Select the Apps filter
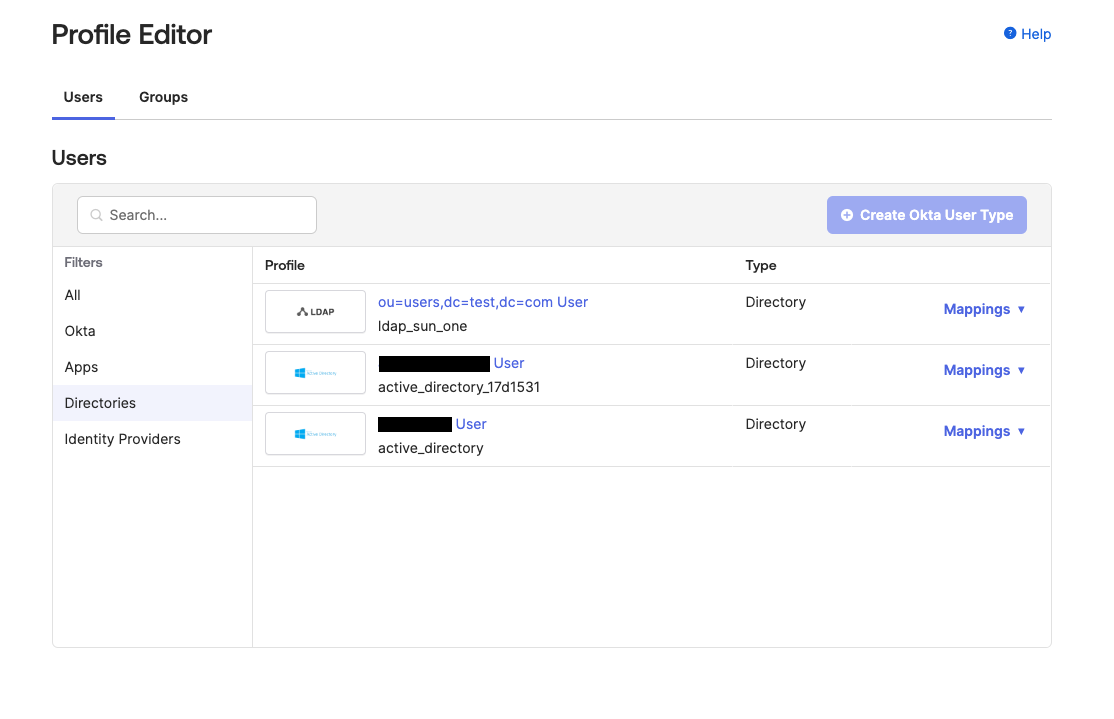The width and height of the screenshot is (1114, 719). [80, 367]
